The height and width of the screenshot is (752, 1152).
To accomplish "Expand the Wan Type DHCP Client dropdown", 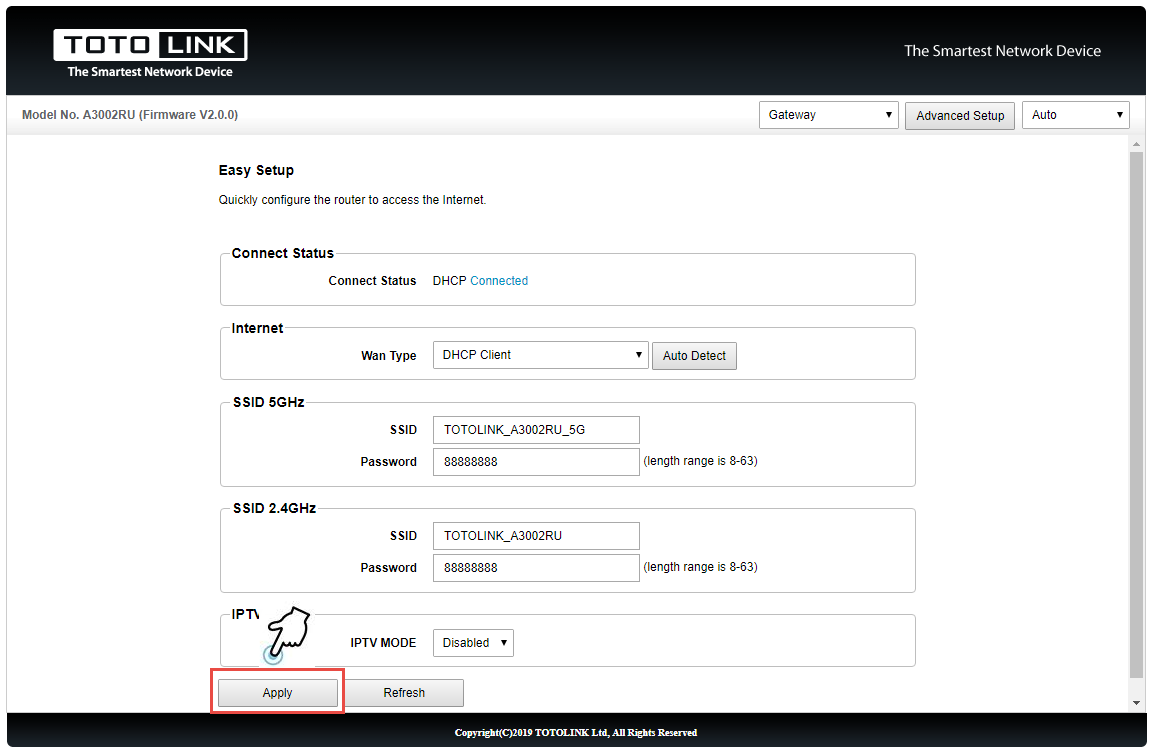I will pos(540,355).
